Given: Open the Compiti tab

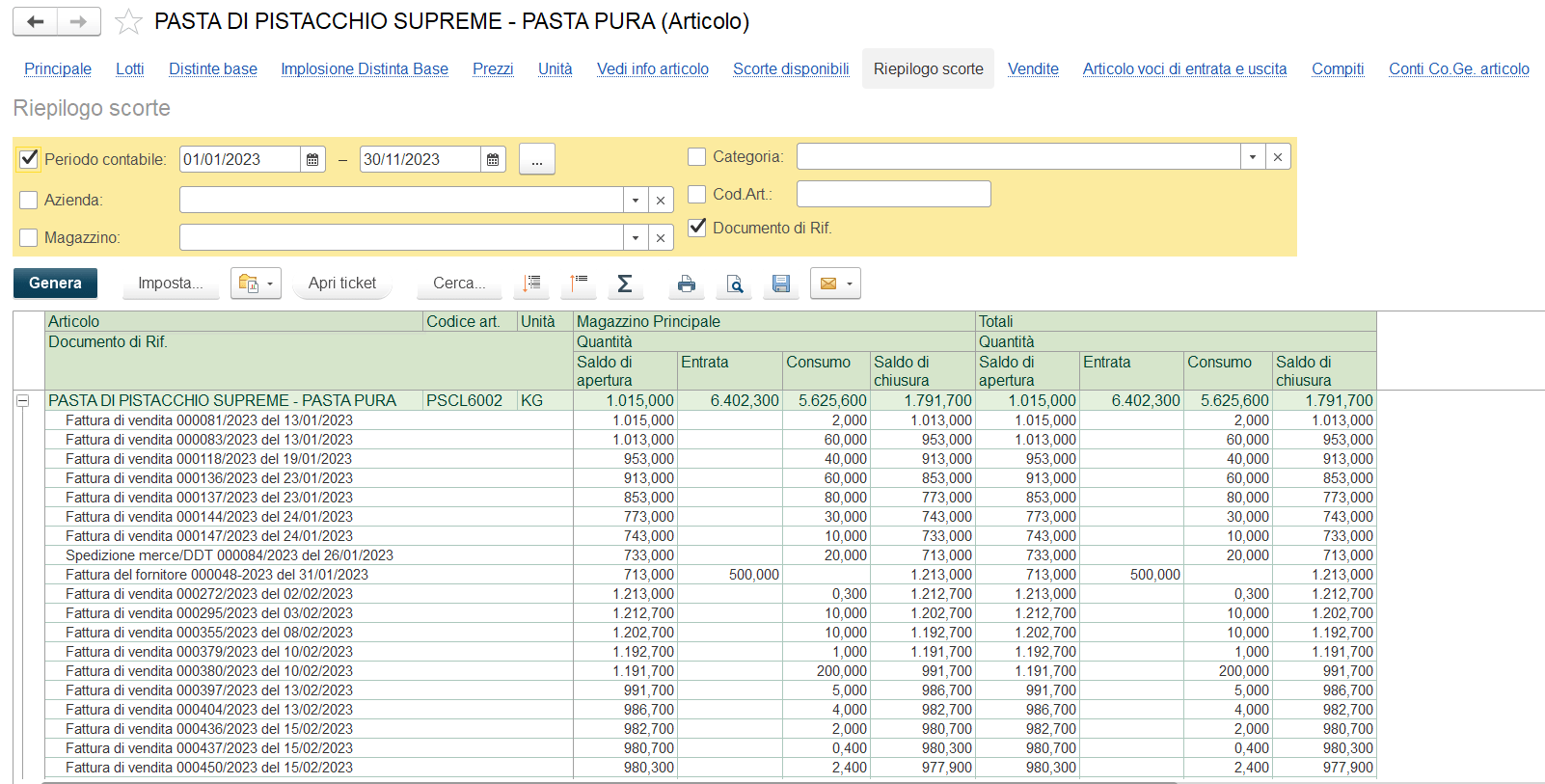Looking at the screenshot, I should pyautogui.click(x=1338, y=69).
